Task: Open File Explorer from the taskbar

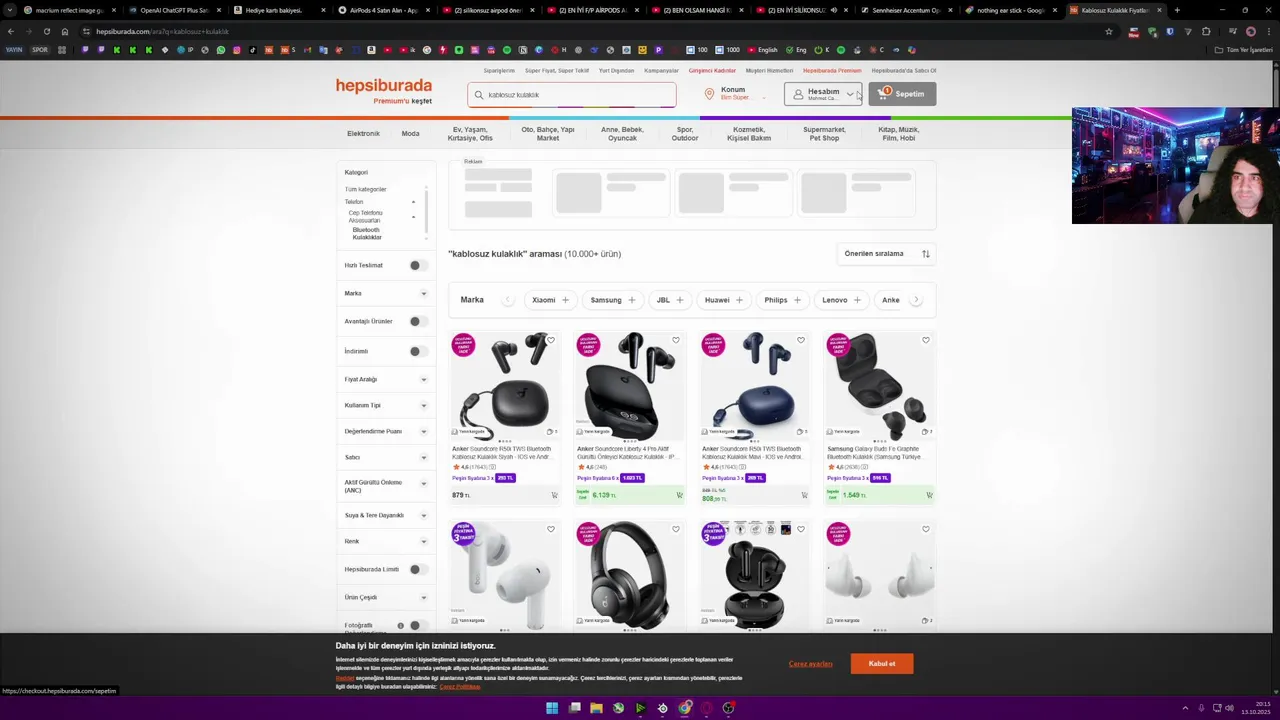Action: pyautogui.click(x=596, y=708)
